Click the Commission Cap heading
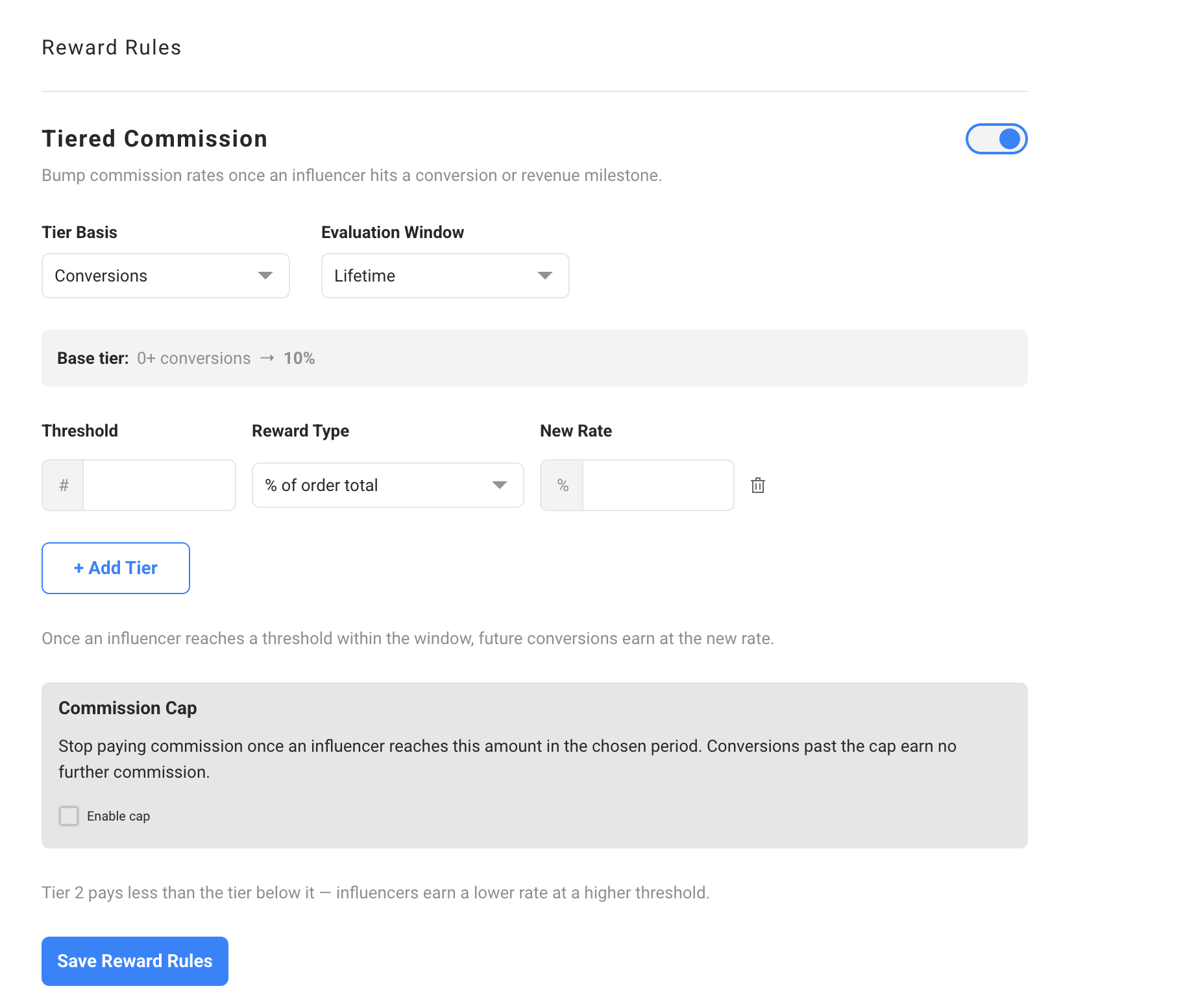Screen dimensions: 1185x1008 tap(128, 708)
